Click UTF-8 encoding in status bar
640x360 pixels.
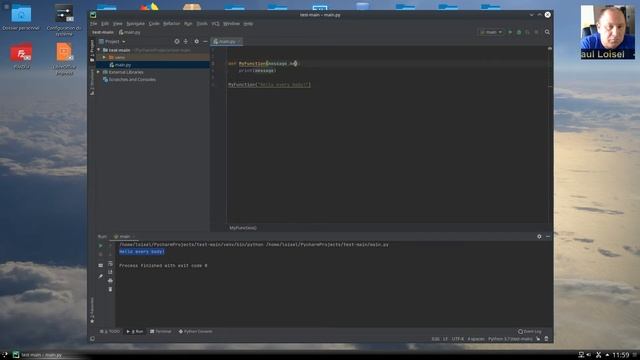458,339
